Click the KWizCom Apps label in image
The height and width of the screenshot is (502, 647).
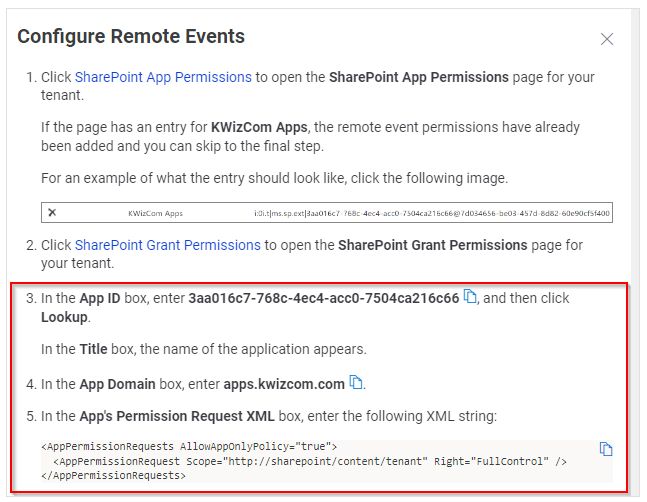[156, 213]
